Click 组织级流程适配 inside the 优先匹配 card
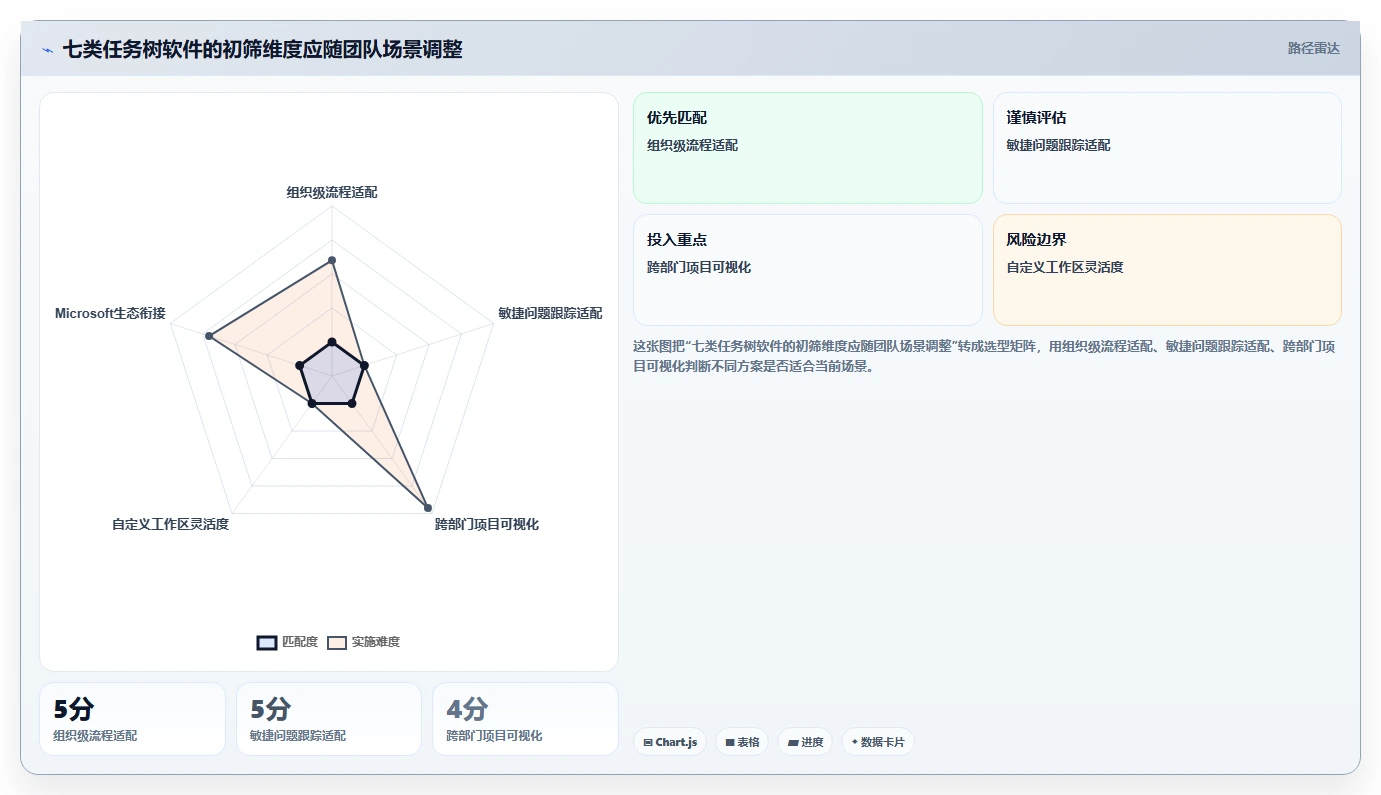 click(693, 145)
